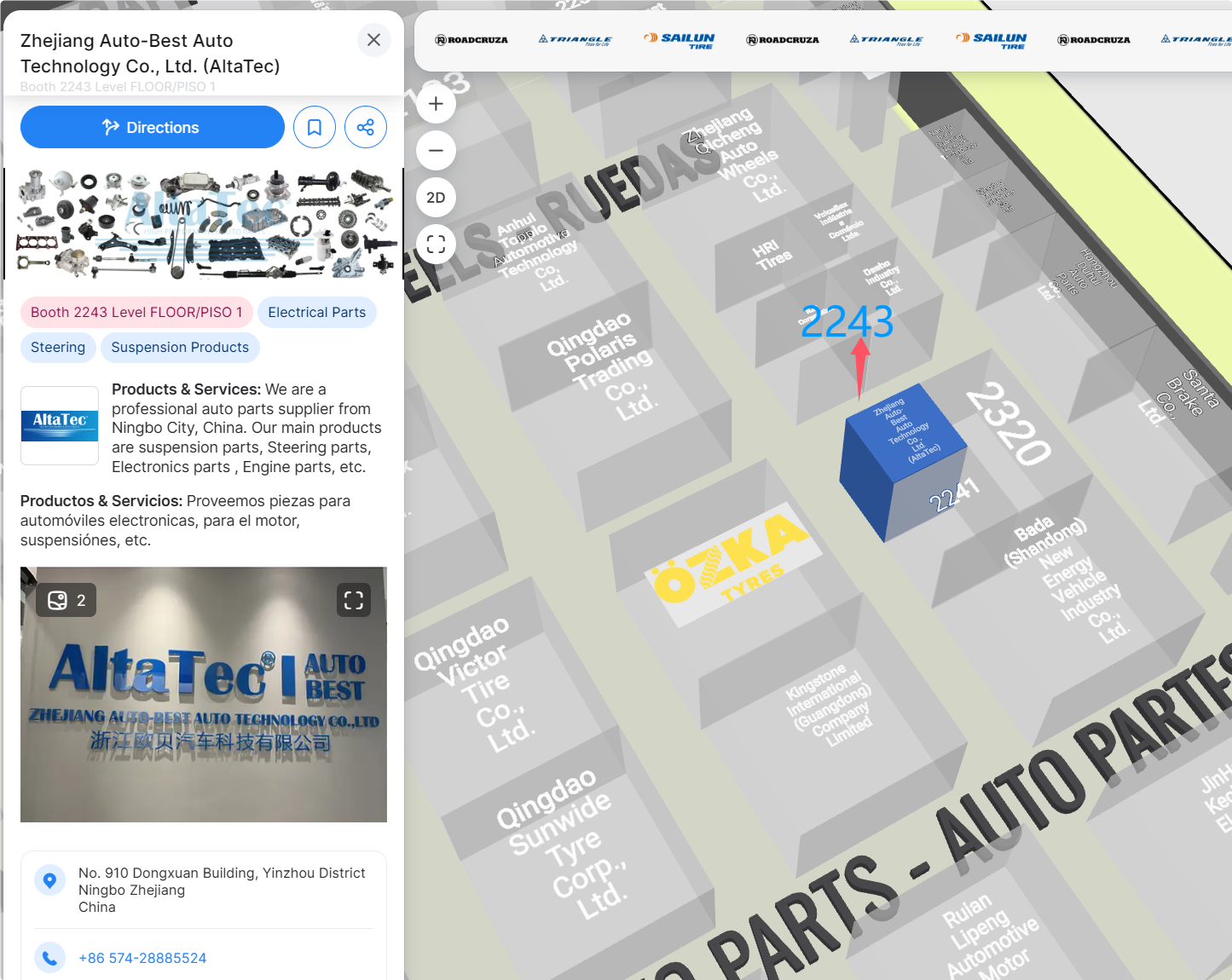The image size is (1232, 980).
Task: Bookmark this exhibitor
Action: (x=315, y=127)
